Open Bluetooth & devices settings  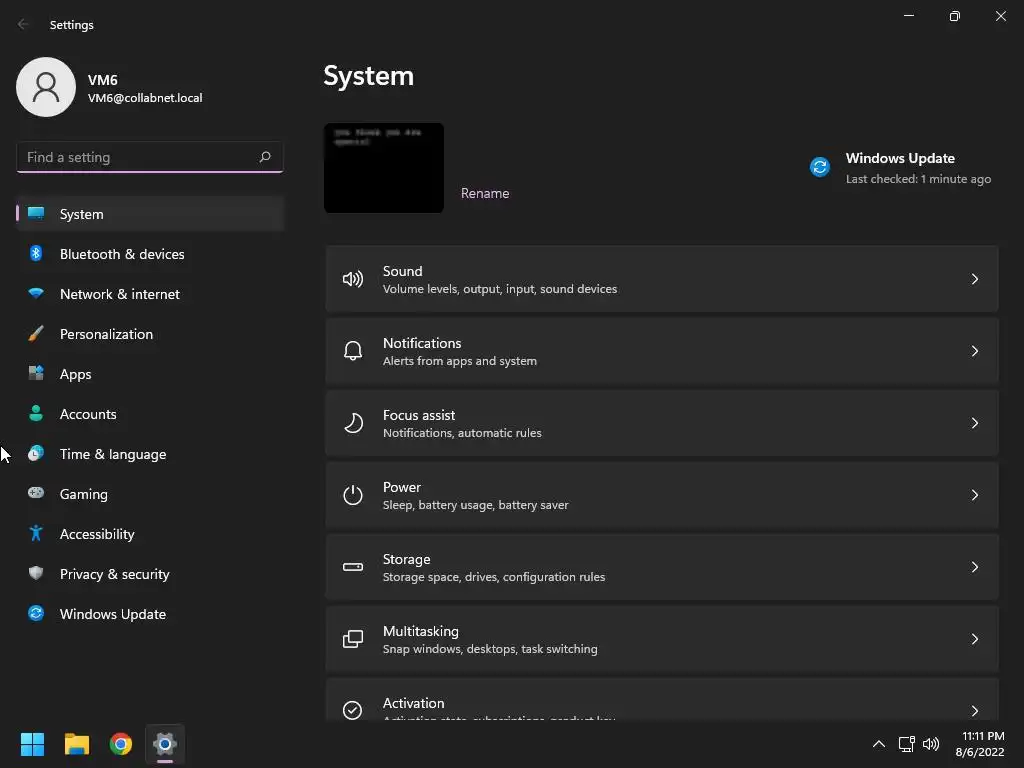tap(122, 254)
